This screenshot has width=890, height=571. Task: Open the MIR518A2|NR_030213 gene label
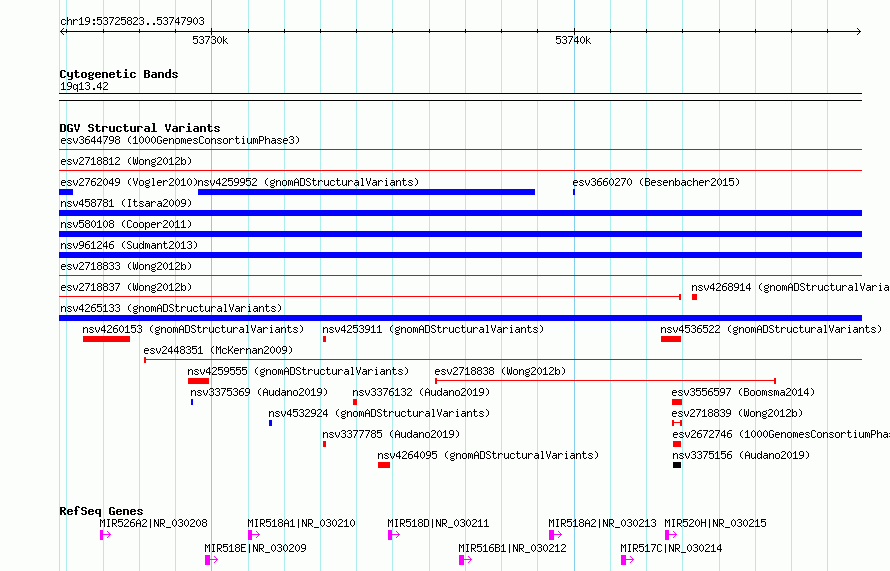pyautogui.click(x=602, y=523)
